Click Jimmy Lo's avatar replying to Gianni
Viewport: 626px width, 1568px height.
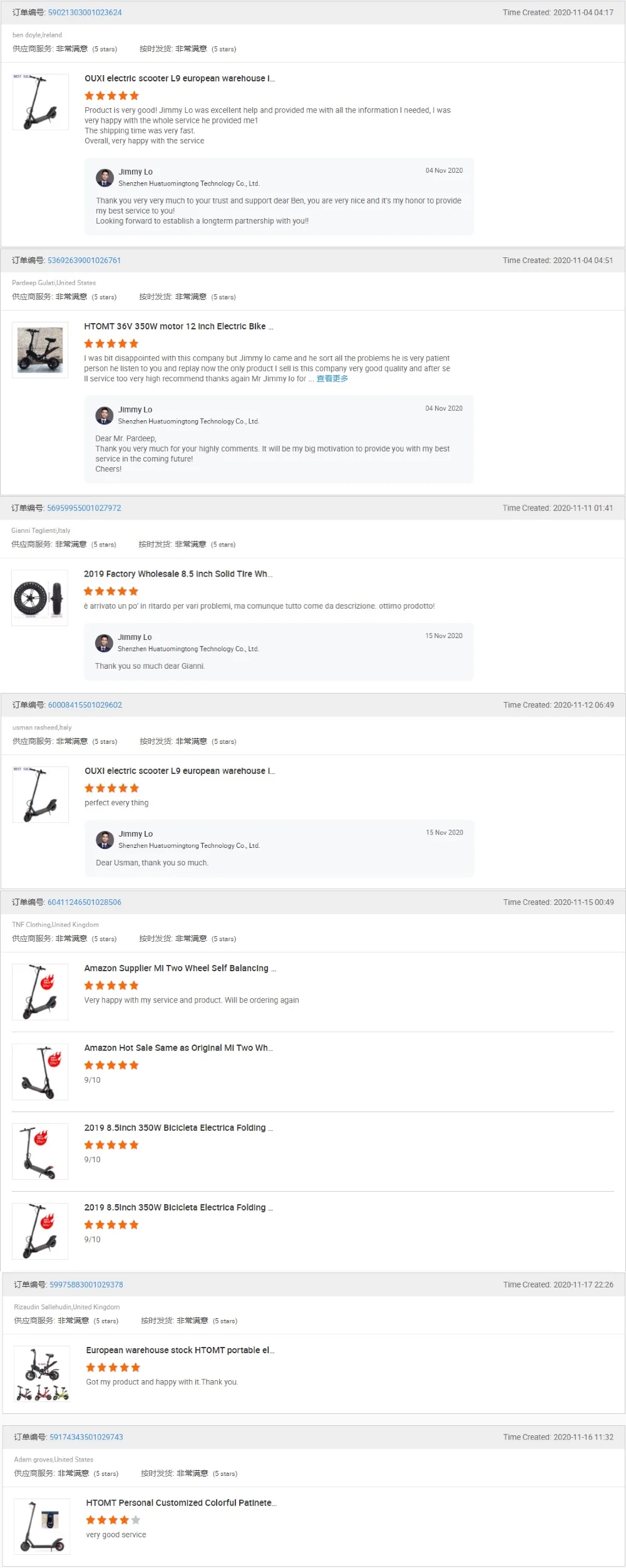[x=104, y=642]
